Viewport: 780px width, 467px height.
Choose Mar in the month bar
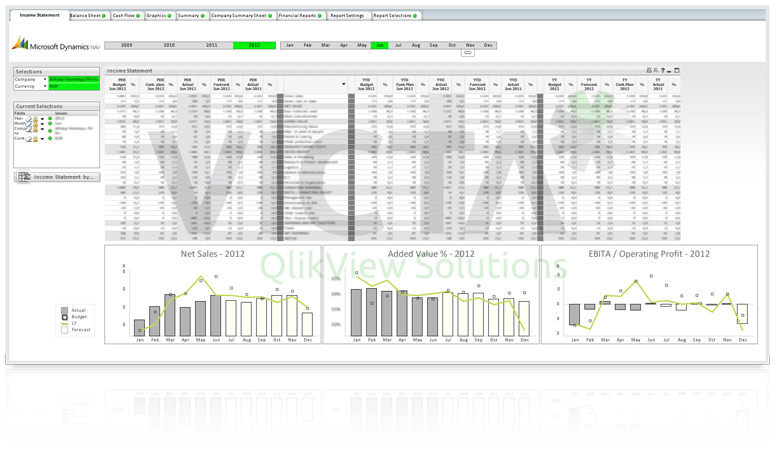(x=326, y=45)
